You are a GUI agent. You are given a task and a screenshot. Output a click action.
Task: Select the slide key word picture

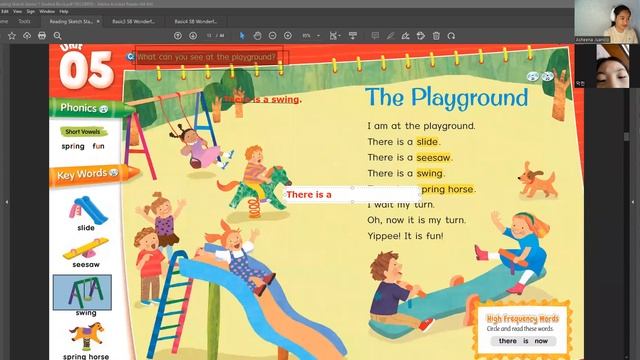point(88,210)
